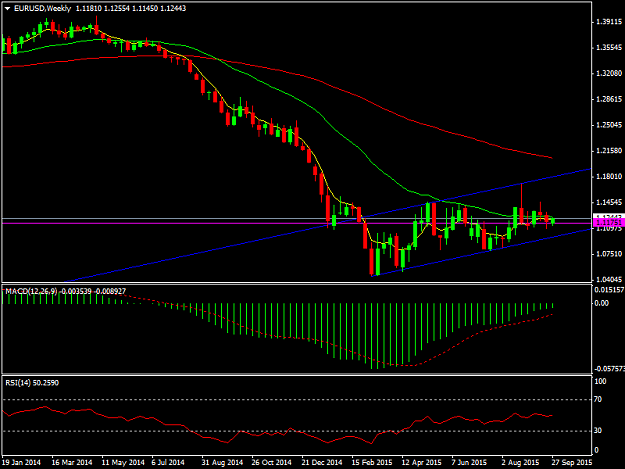Select the 26 Oct 2014 date label

[x=271, y=463]
